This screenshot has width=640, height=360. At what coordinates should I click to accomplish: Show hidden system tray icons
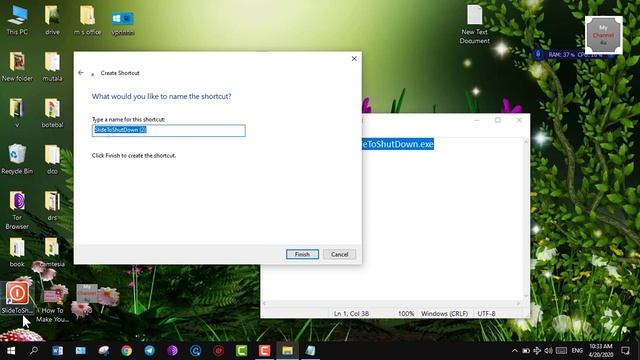pos(515,351)
